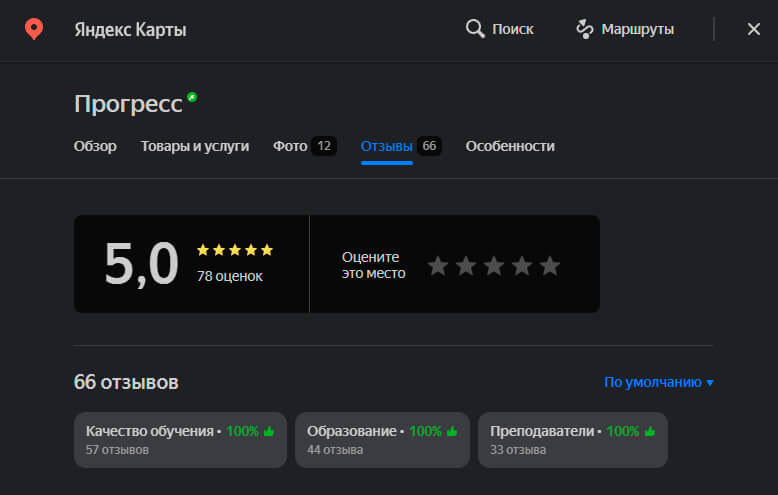Screen dimensions: 778x495
Task: Click thumbs-up icon on Образование chip
Action: pos(452,431)
